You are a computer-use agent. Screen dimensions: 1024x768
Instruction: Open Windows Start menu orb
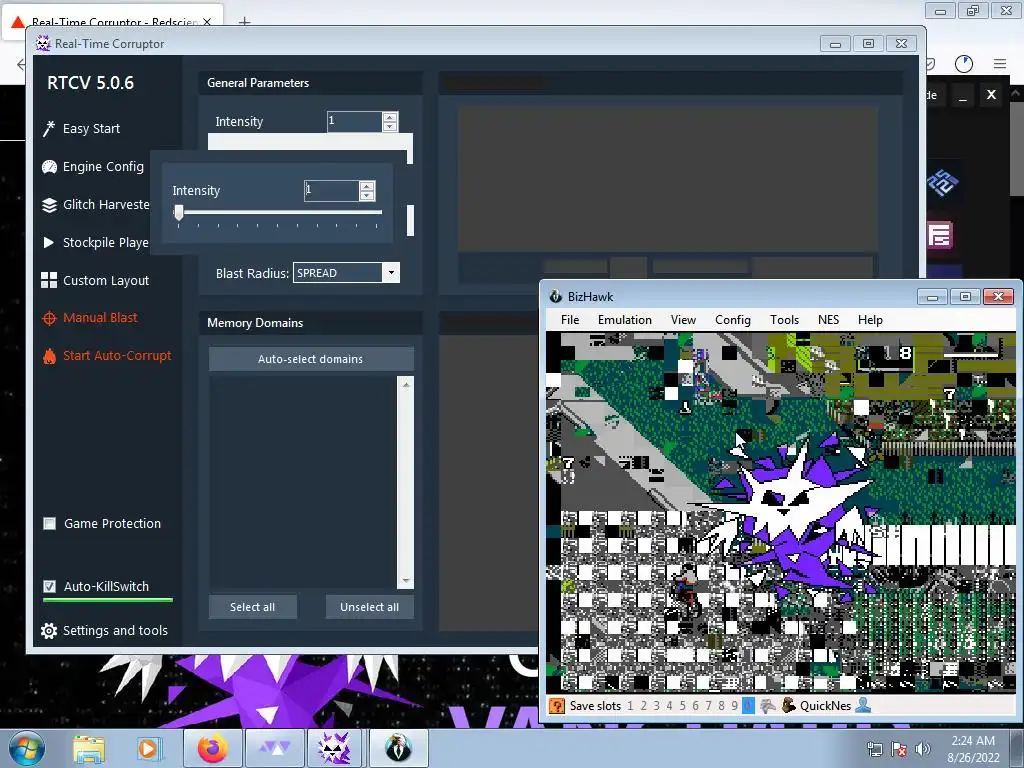(x=26, y=748)
